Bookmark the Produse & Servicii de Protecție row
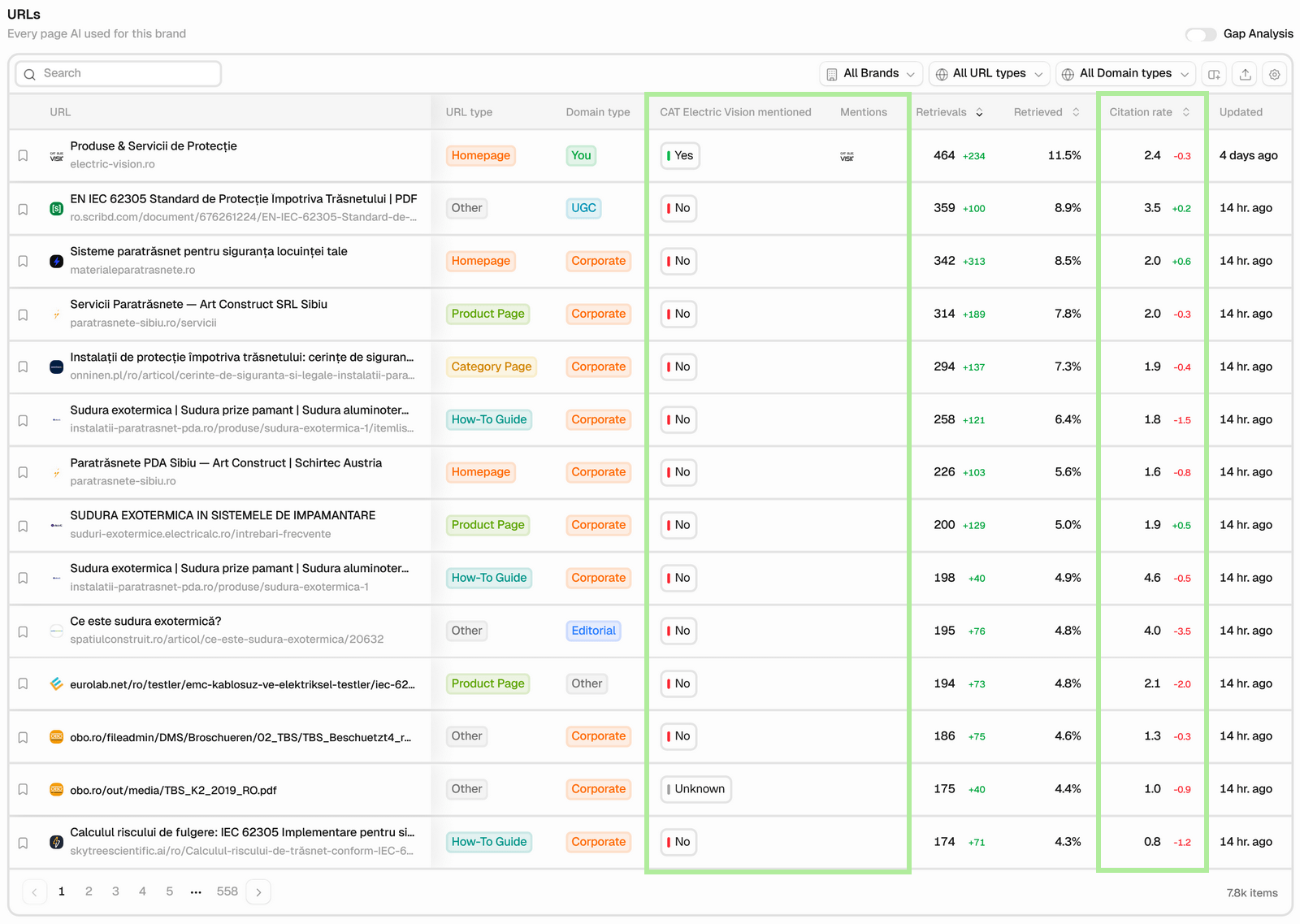This screenshot has height=924, width=1300. (x=24, y=155)
